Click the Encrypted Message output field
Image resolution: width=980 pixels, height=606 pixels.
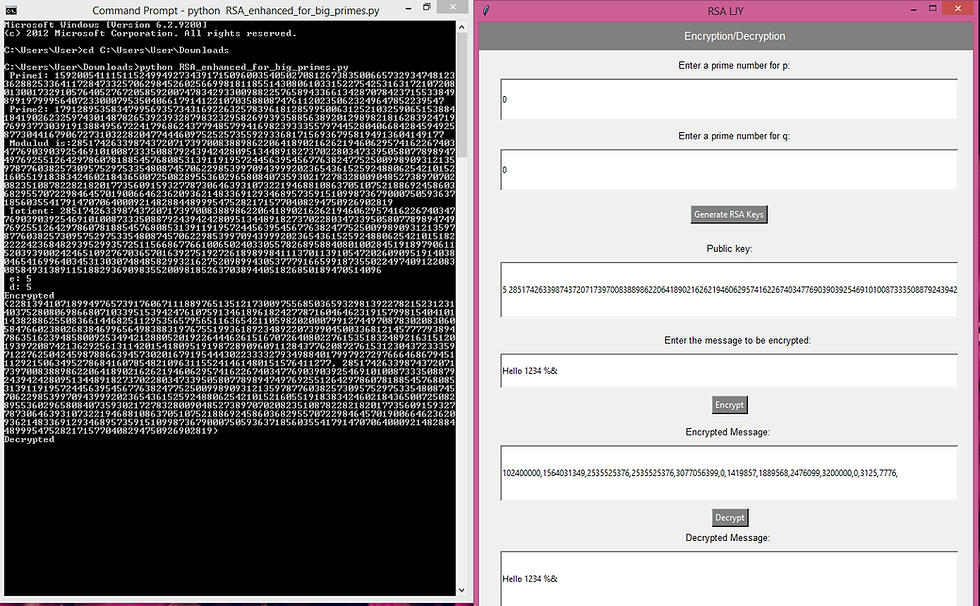729,473
